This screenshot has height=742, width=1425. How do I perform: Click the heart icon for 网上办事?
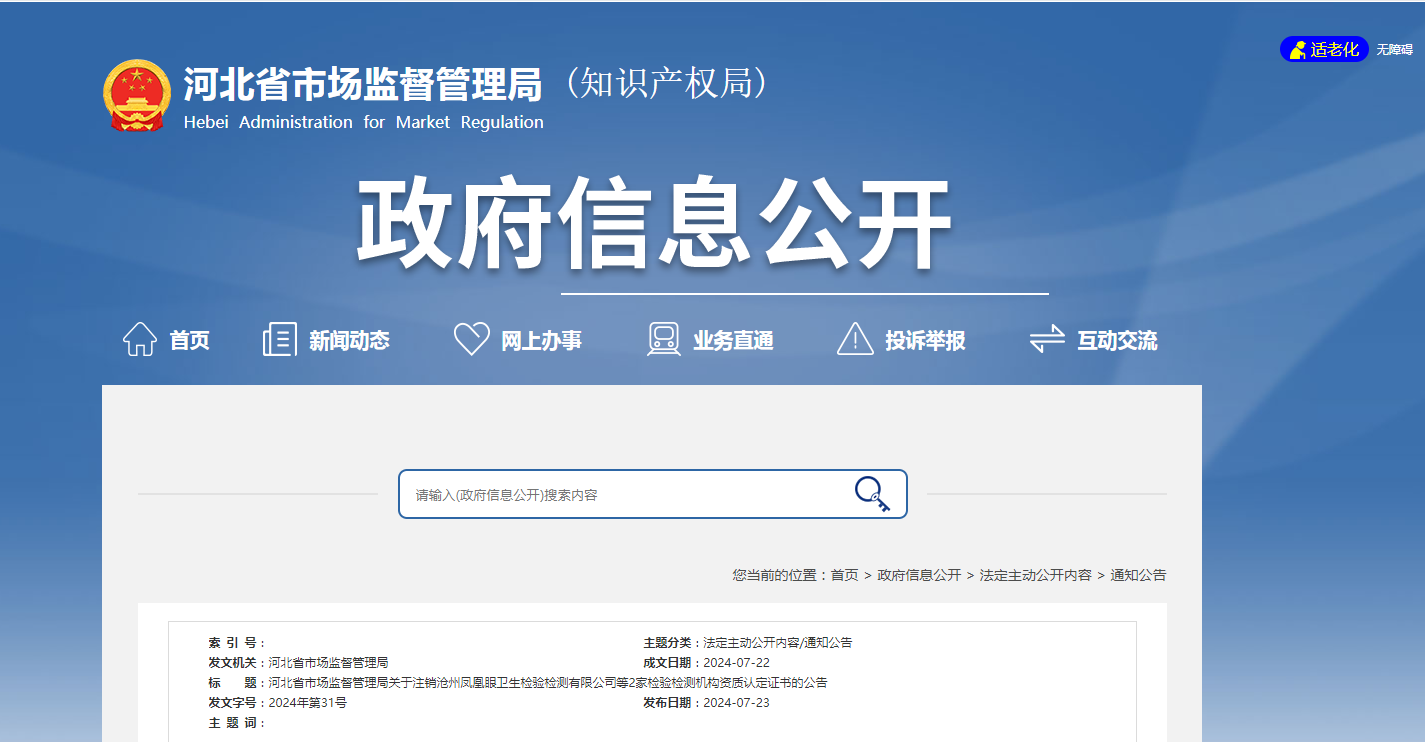pos(471,339)
